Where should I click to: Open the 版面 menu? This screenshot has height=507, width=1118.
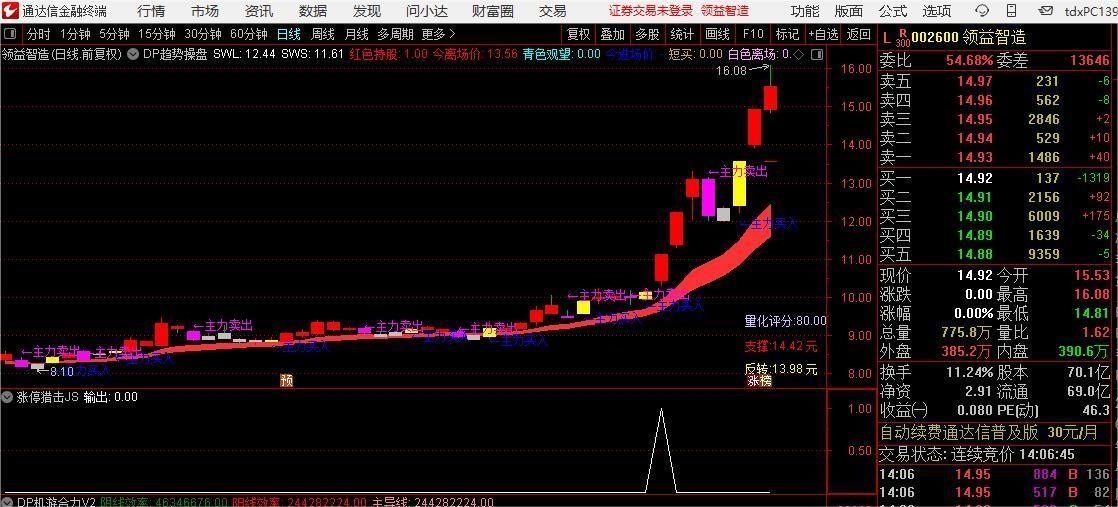(x=848, y=11)
